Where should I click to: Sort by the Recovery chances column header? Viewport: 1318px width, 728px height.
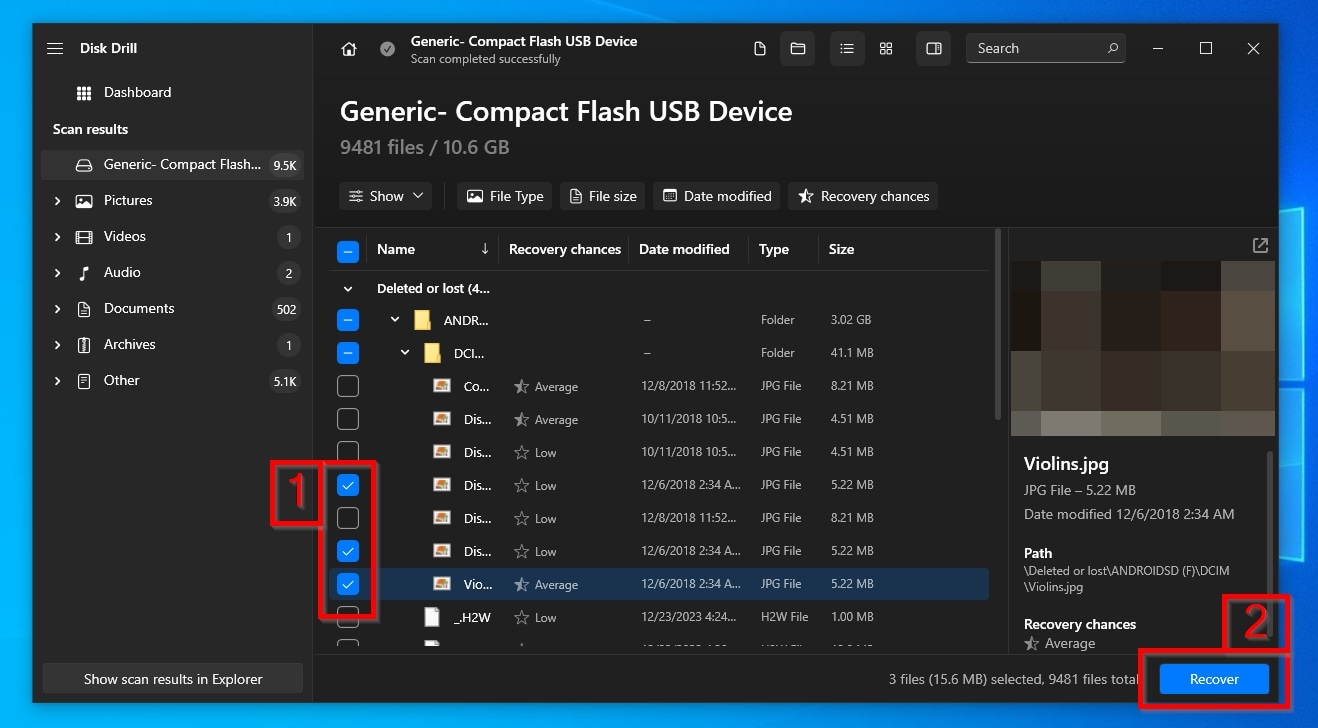pos(565,249)
